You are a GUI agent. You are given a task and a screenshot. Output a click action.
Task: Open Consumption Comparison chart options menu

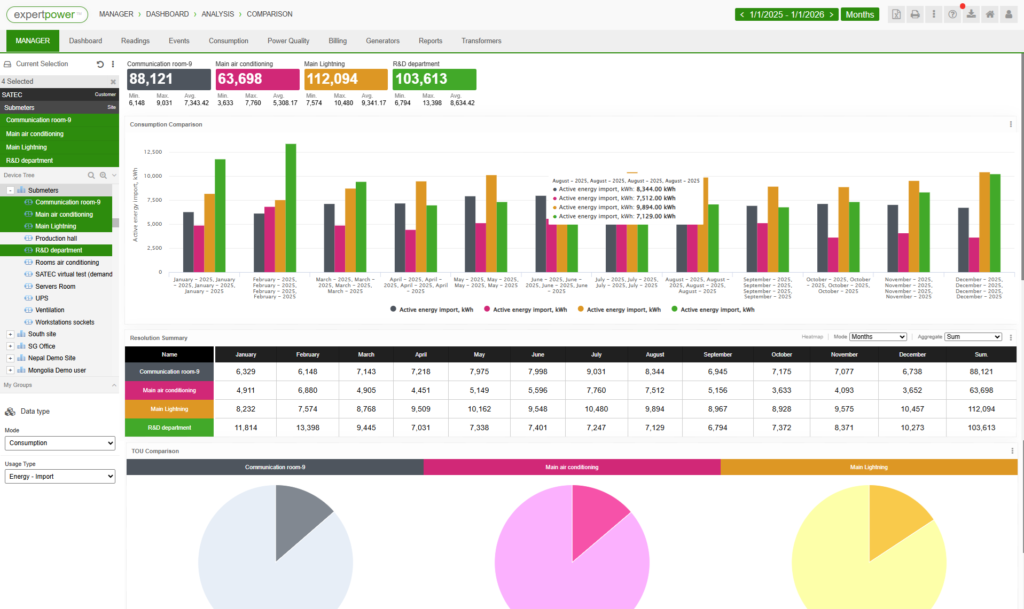click(1011, 124)
